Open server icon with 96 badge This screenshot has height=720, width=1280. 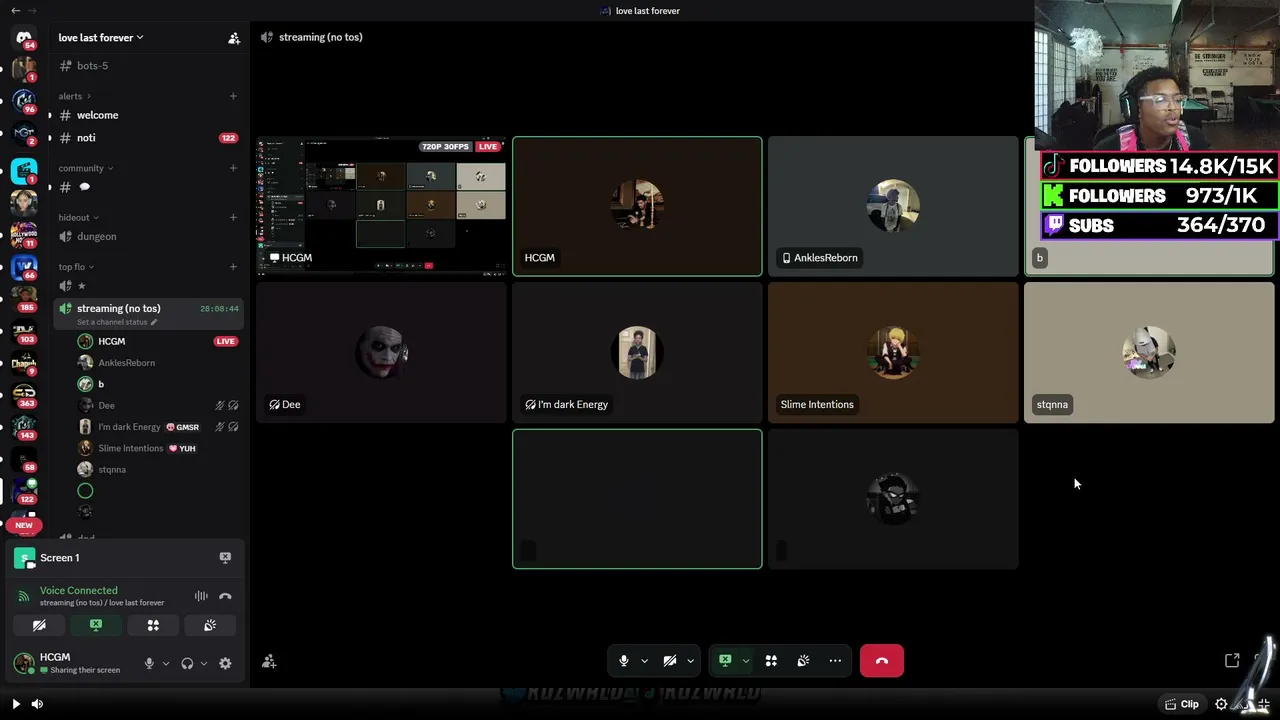pyautogui.click(x=24, y=101)
